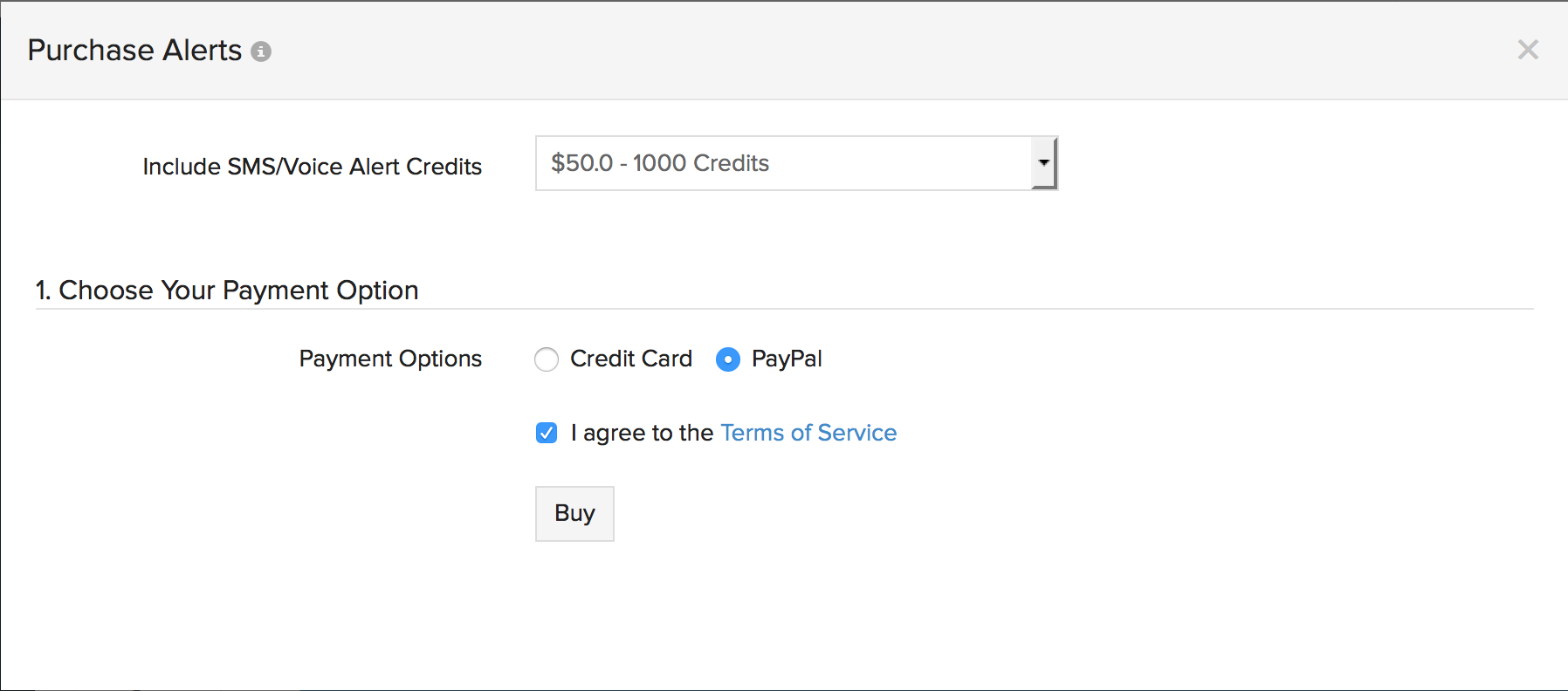Click the Choose Your Payment Option heading

tap(227, 290)
